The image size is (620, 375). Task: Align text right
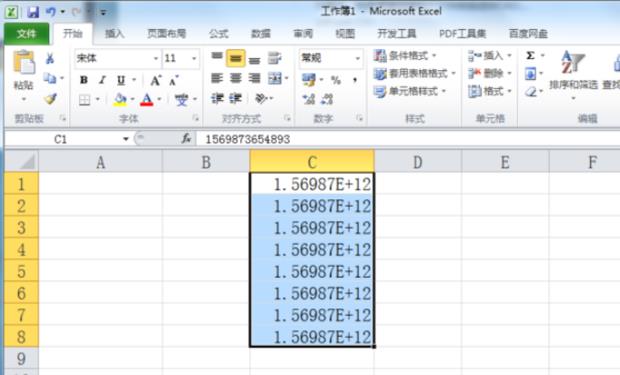point(254,78)
